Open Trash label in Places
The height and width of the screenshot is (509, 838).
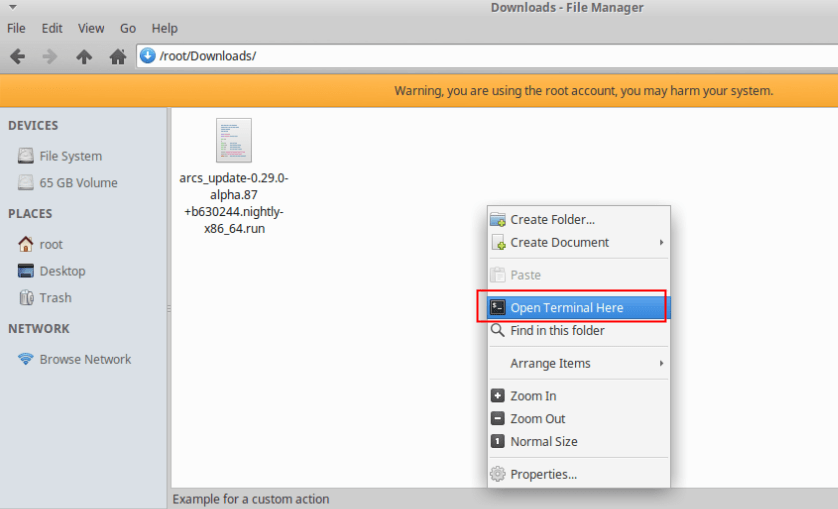(x=55, y=298)
